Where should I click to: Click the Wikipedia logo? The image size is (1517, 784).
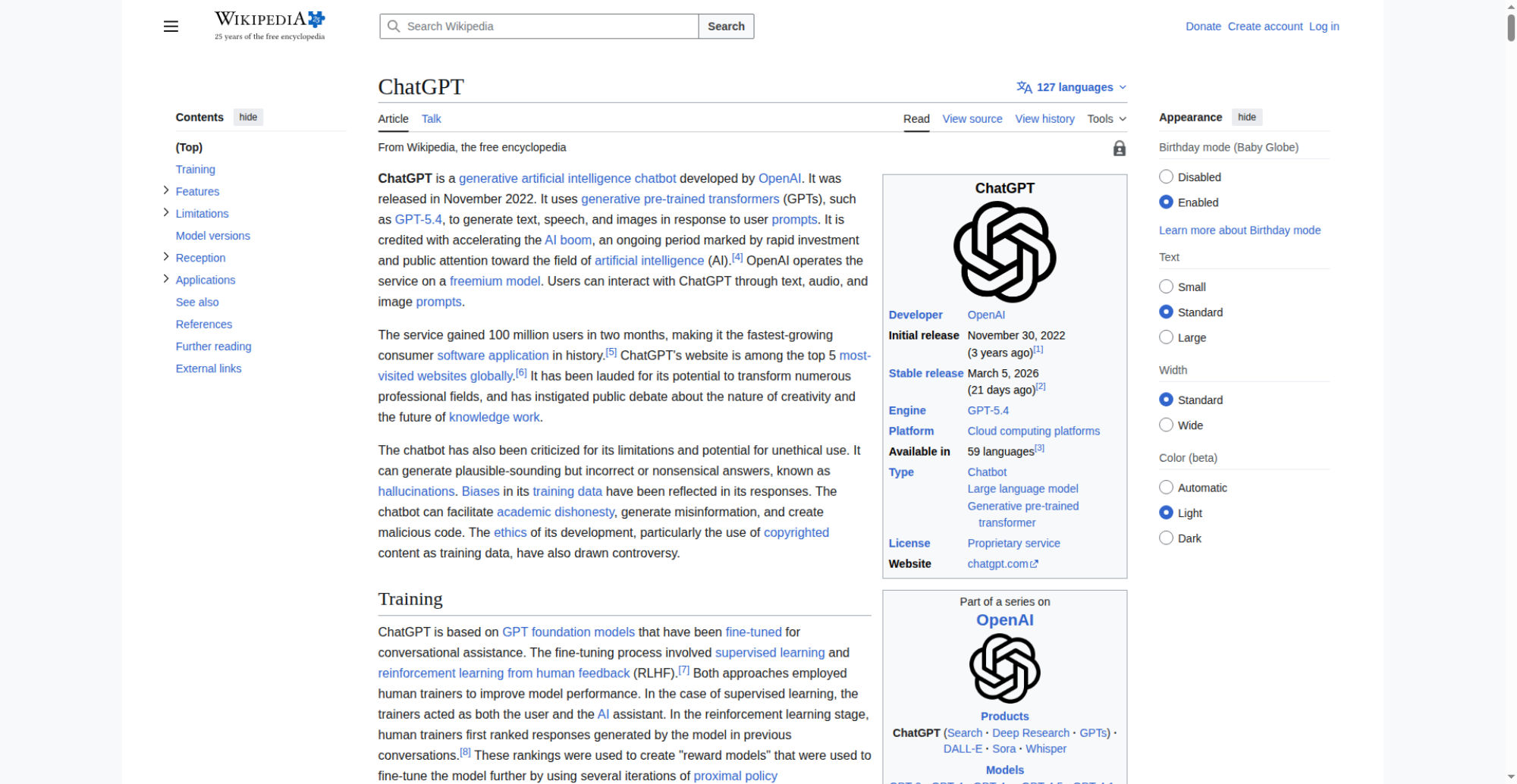[269, 26]
